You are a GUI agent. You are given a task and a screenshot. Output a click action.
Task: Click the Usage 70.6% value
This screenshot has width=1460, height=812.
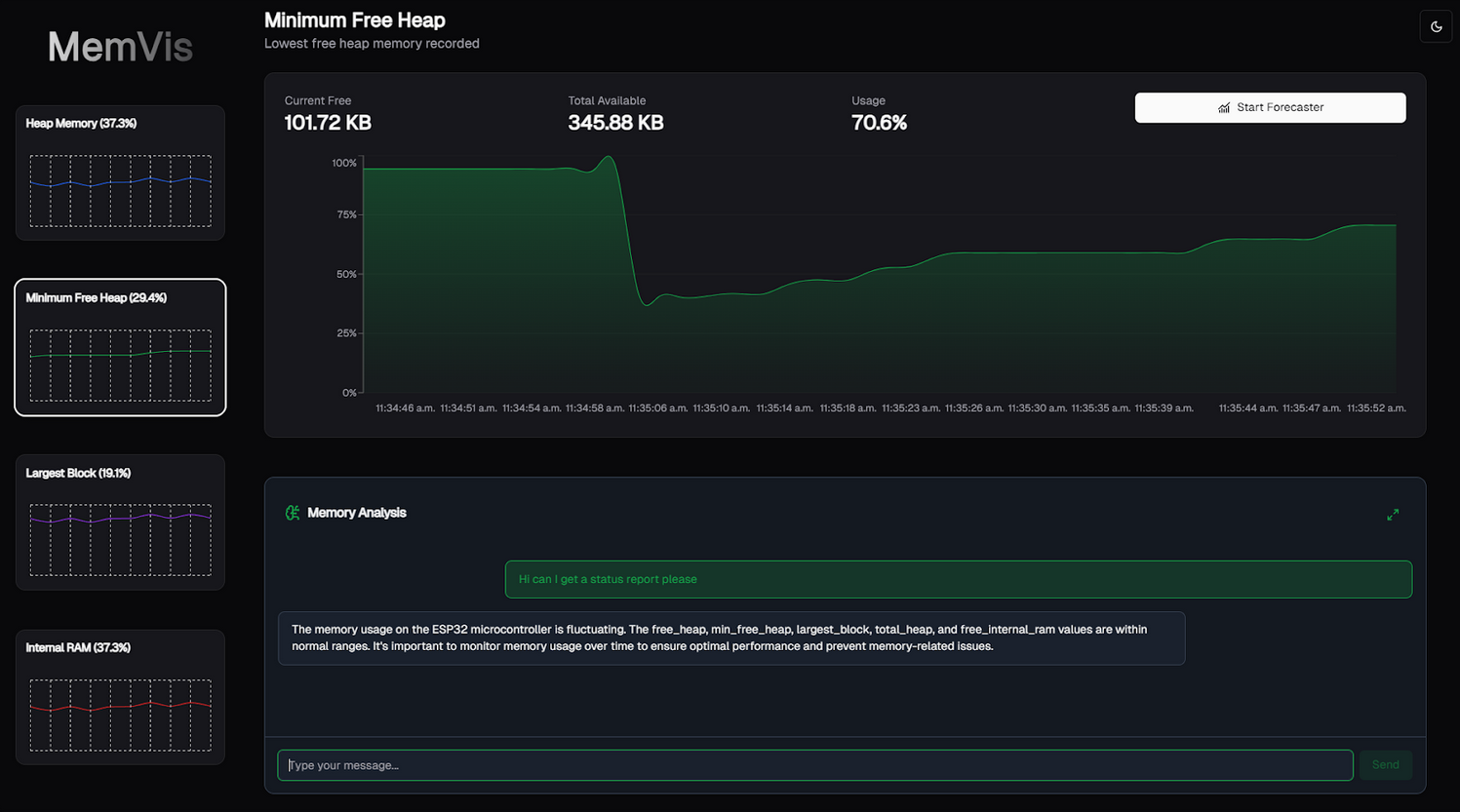tap(879, 123)
